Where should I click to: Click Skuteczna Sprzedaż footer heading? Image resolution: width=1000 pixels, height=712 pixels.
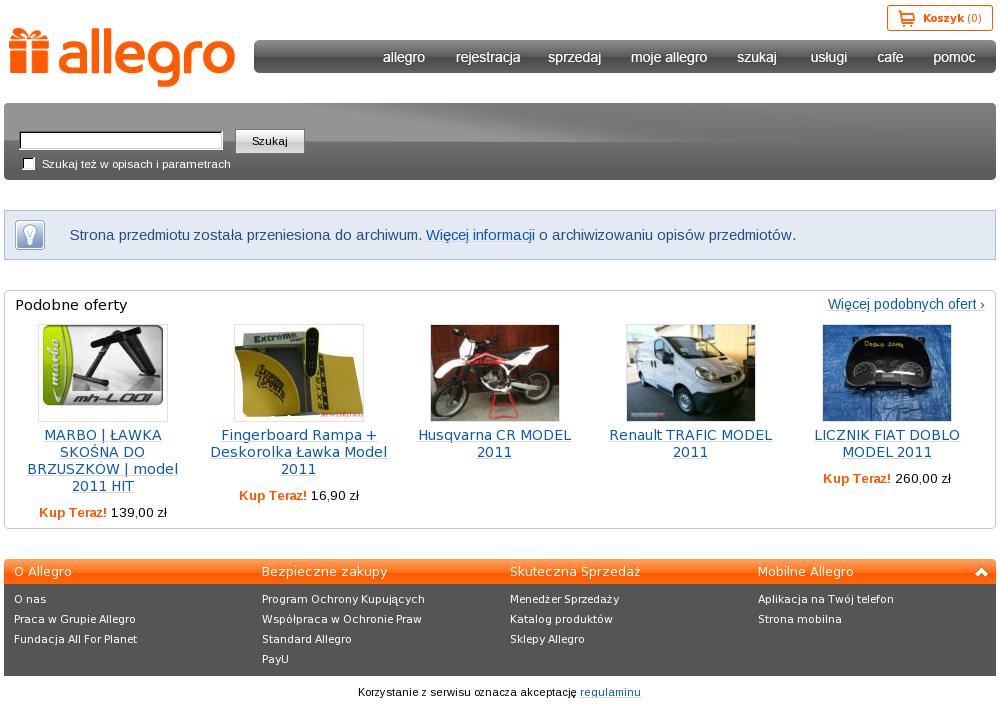point(575,572)
